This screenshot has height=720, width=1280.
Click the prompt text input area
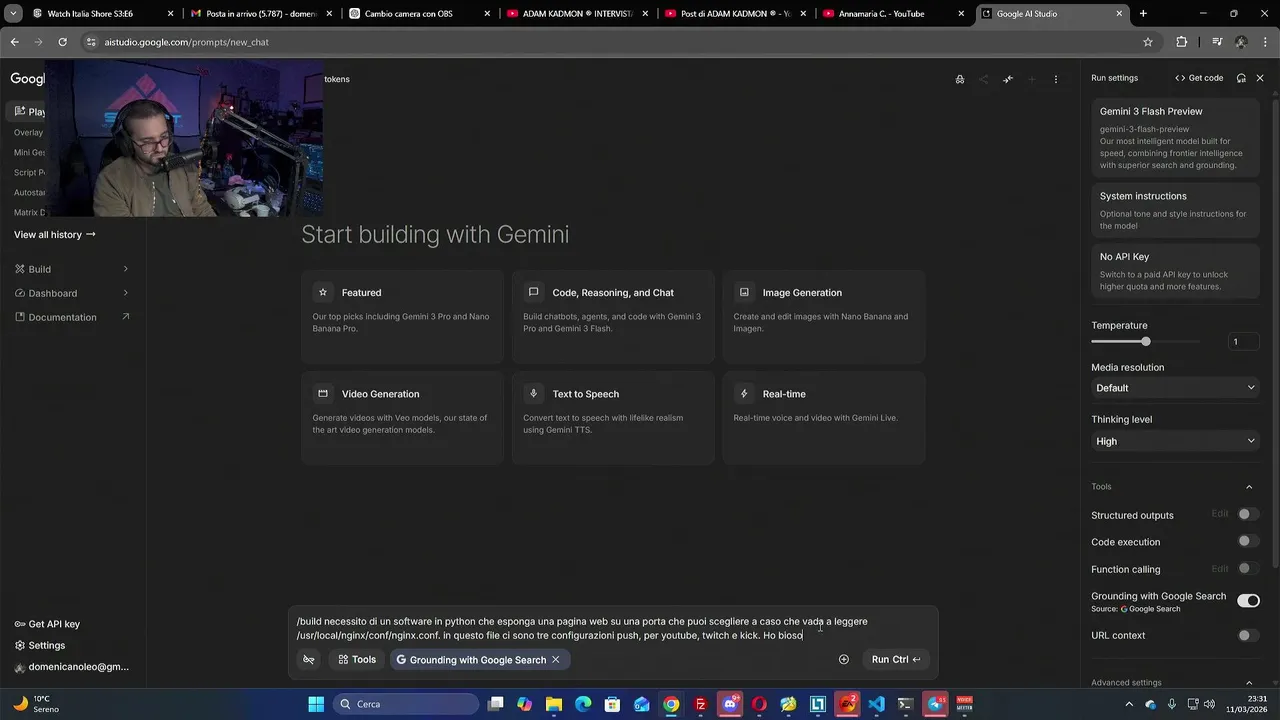612,628
